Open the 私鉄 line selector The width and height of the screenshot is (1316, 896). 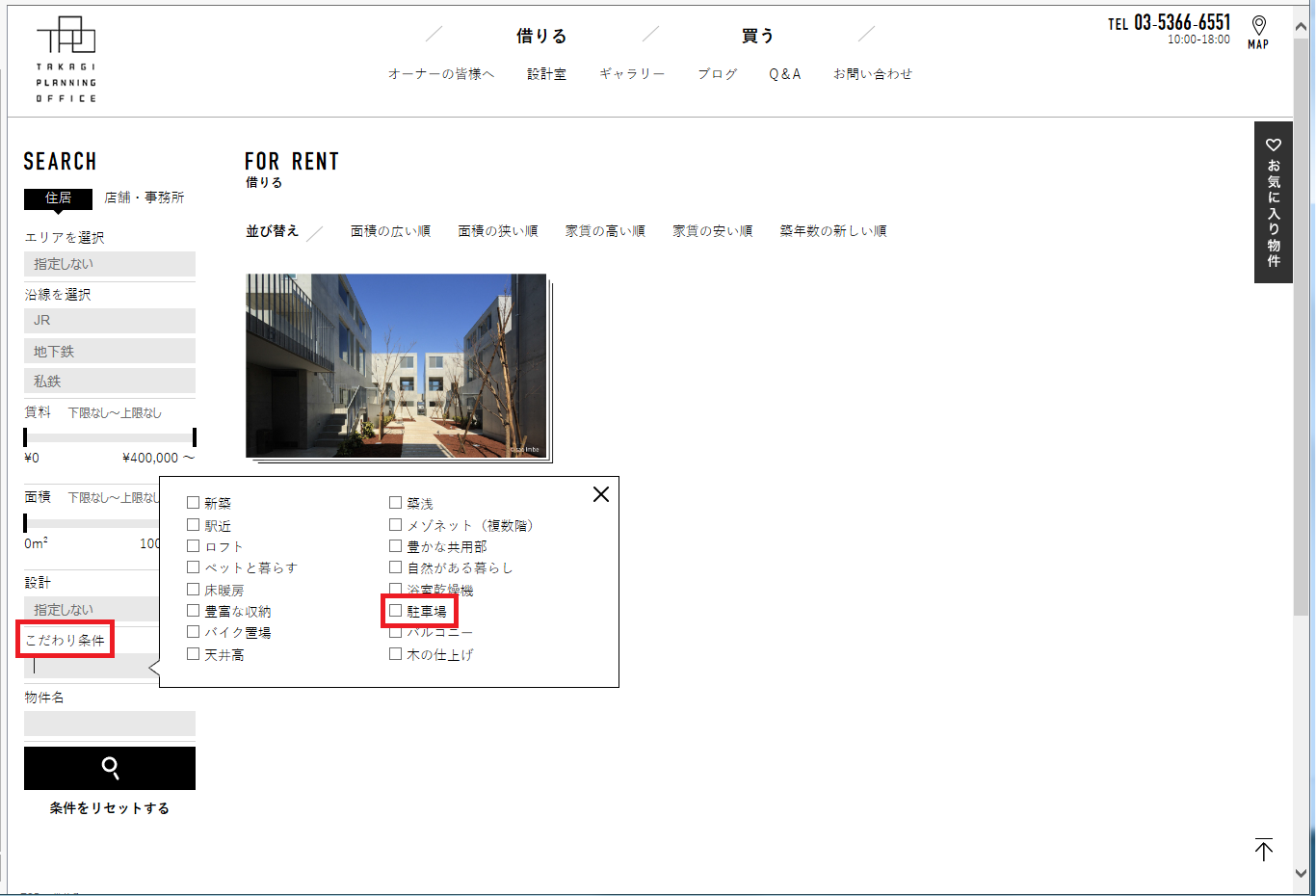pyautogui.click(x=110, y=381)
